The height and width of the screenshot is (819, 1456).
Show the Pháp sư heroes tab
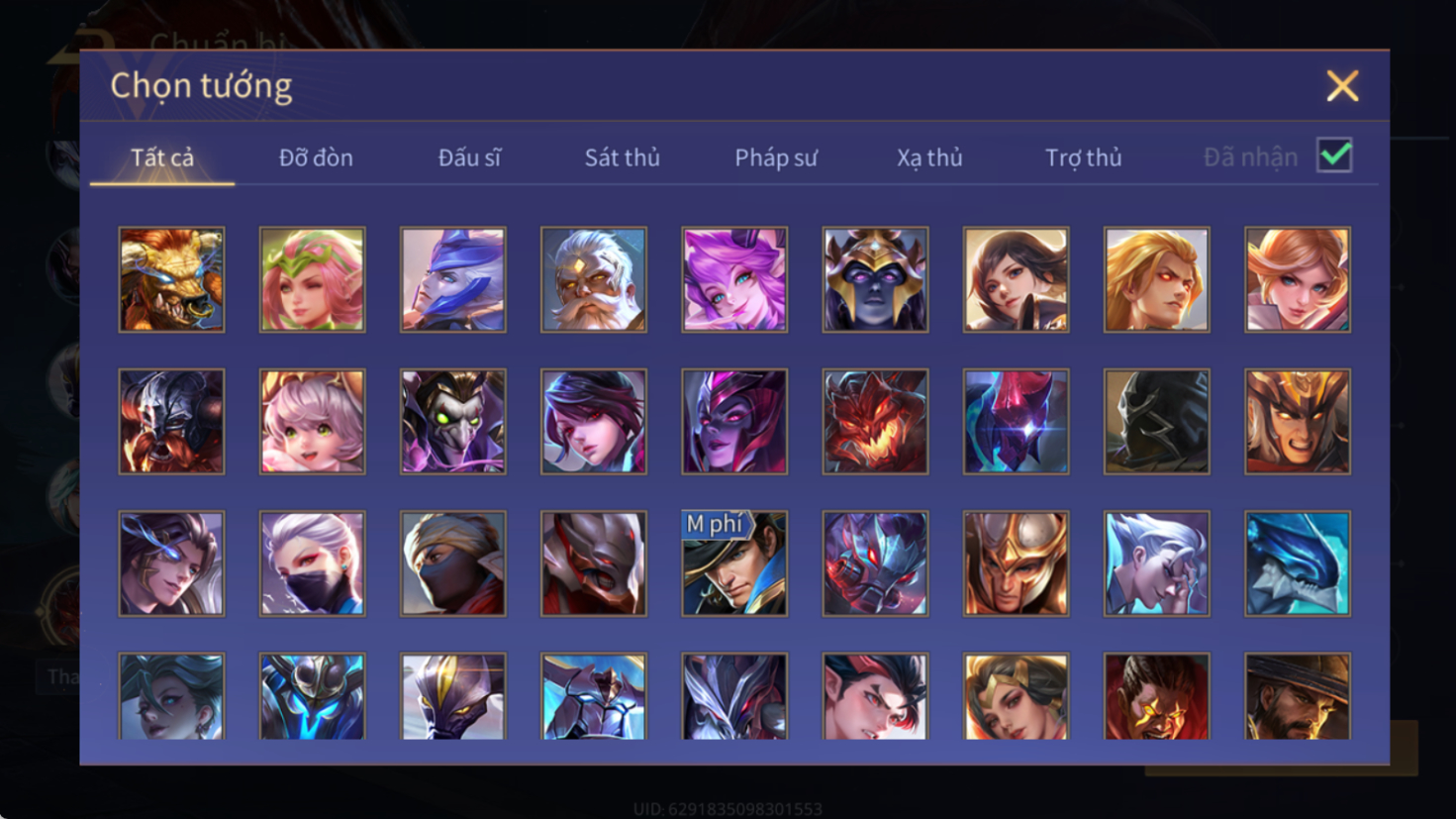pos(776,157)
